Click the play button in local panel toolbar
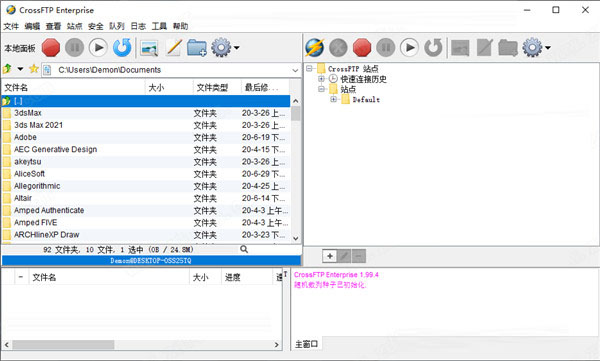 98,48
